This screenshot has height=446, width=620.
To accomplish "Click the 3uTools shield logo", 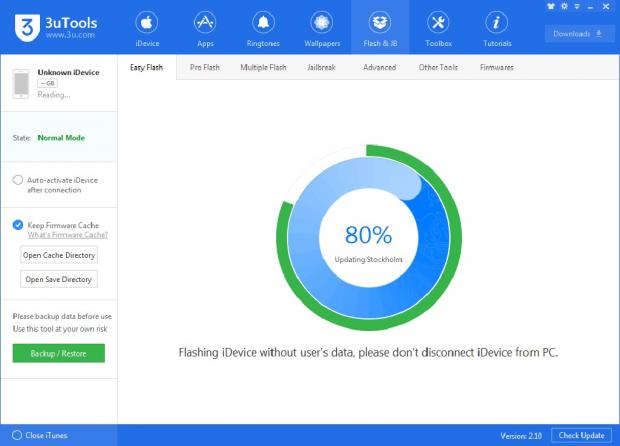I will pos(27,27).
